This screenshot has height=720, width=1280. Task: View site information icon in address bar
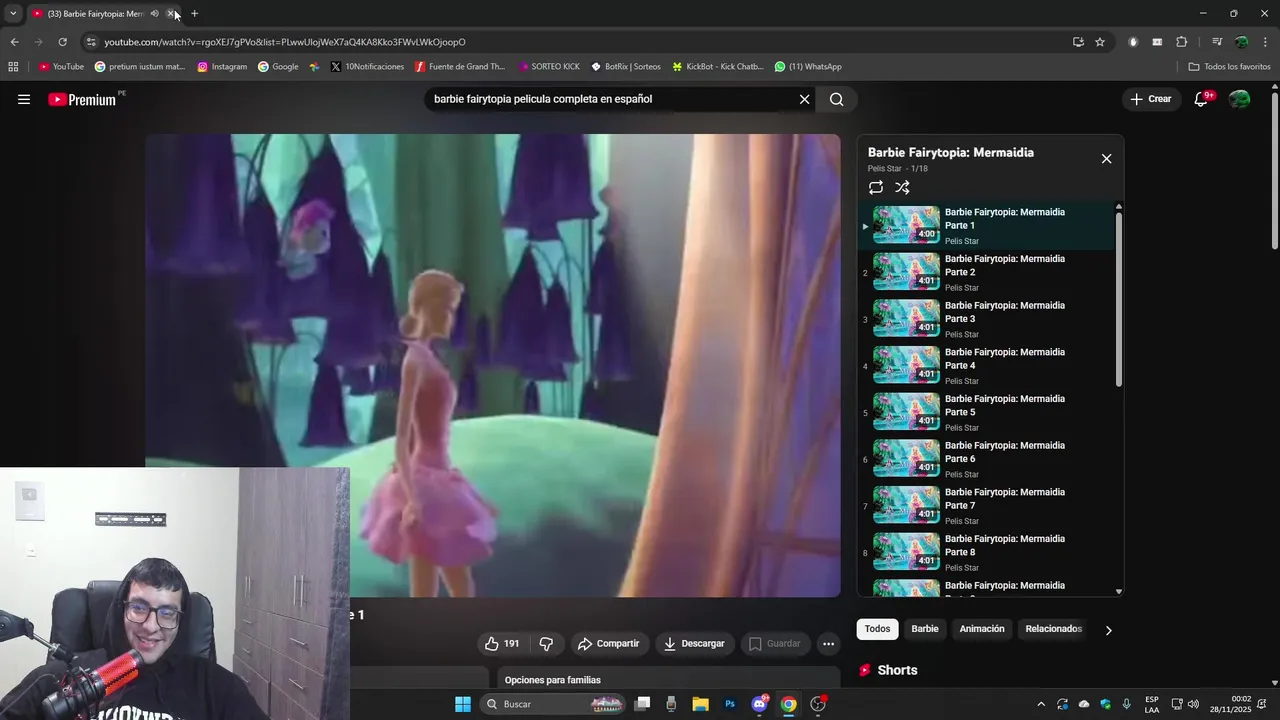click(x=91, y=42)
